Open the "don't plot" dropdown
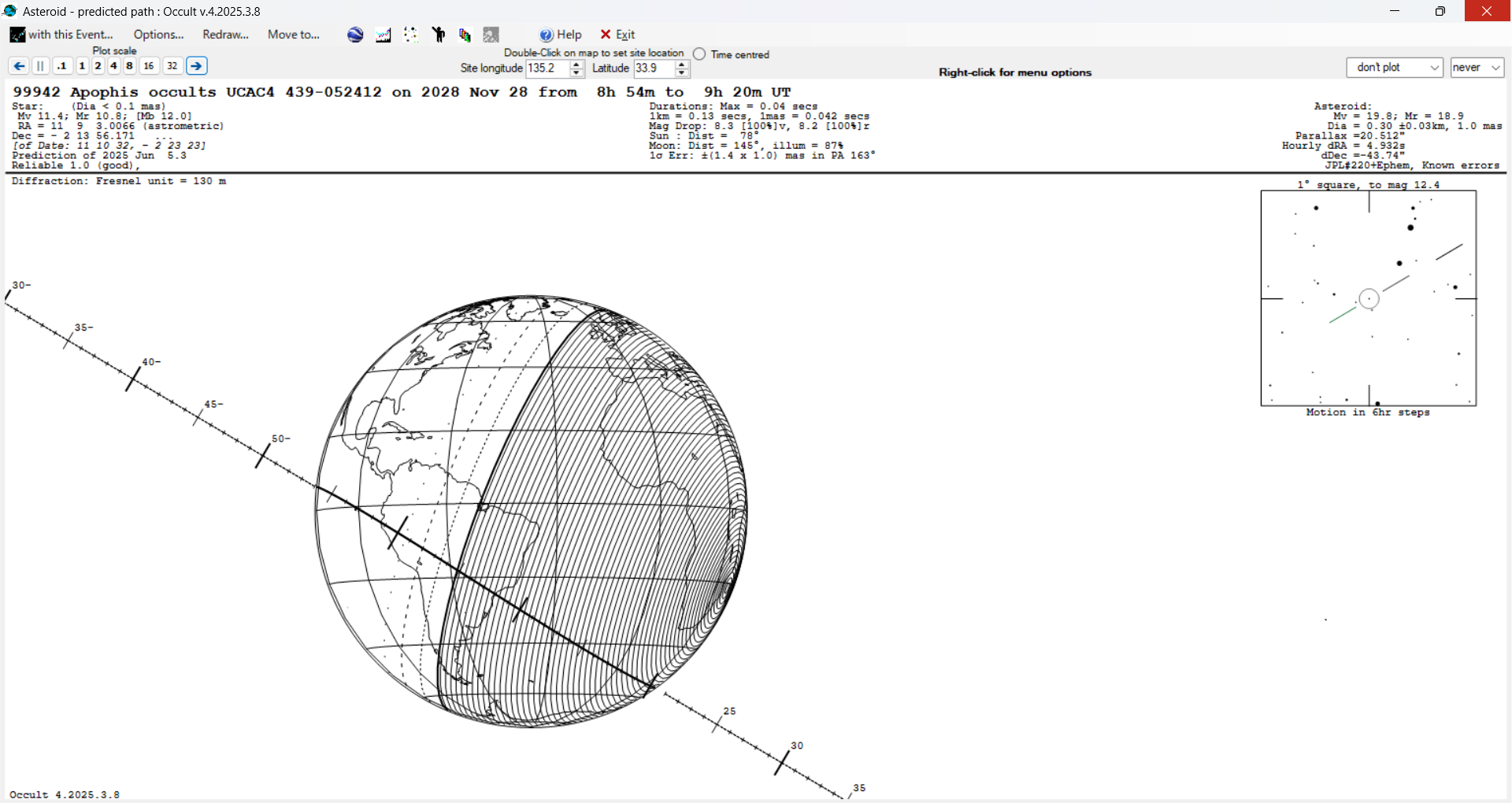Viewport: 1512px width, 803px height. click(1395, 68)
